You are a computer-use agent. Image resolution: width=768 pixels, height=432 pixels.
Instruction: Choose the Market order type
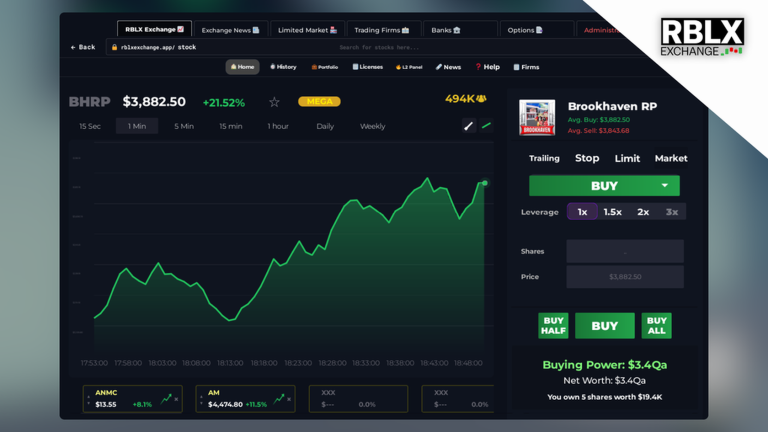pyautogui.click(x=671, y=158)
